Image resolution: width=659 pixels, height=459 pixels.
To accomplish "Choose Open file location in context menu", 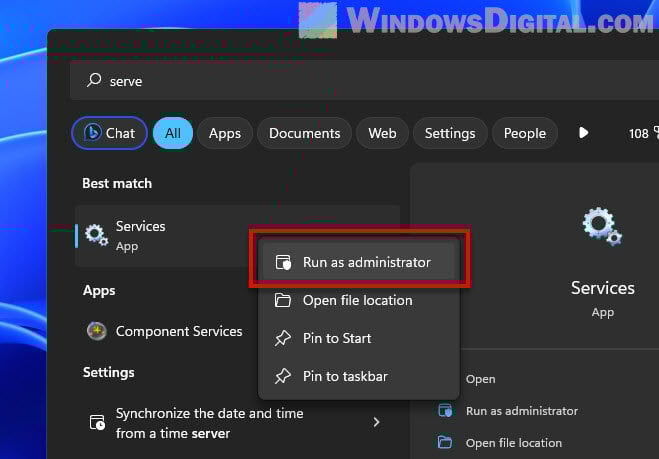I will click(x=357, y=300).
